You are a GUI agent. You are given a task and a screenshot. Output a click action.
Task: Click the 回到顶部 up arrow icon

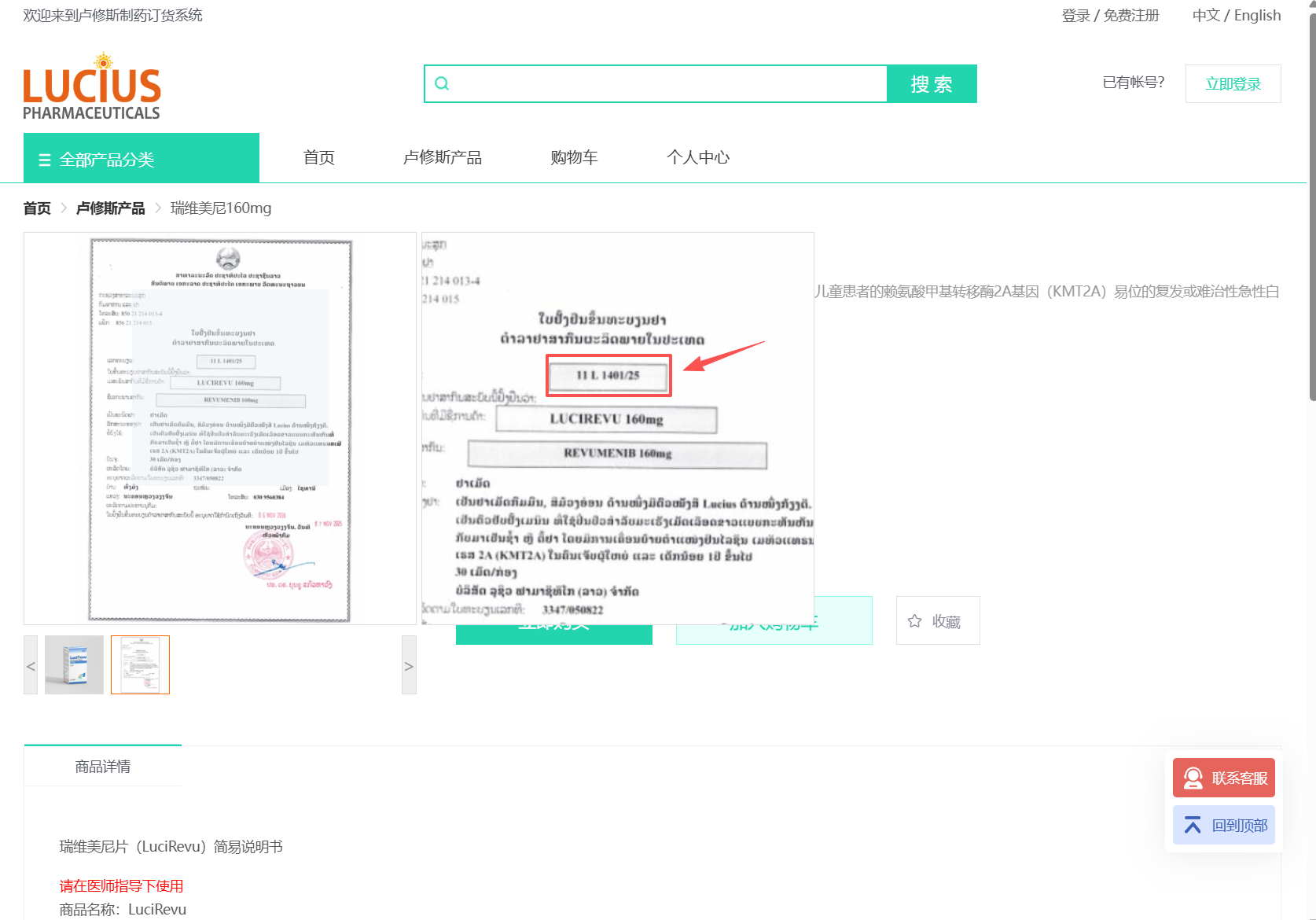click(x=1193, y=825)
